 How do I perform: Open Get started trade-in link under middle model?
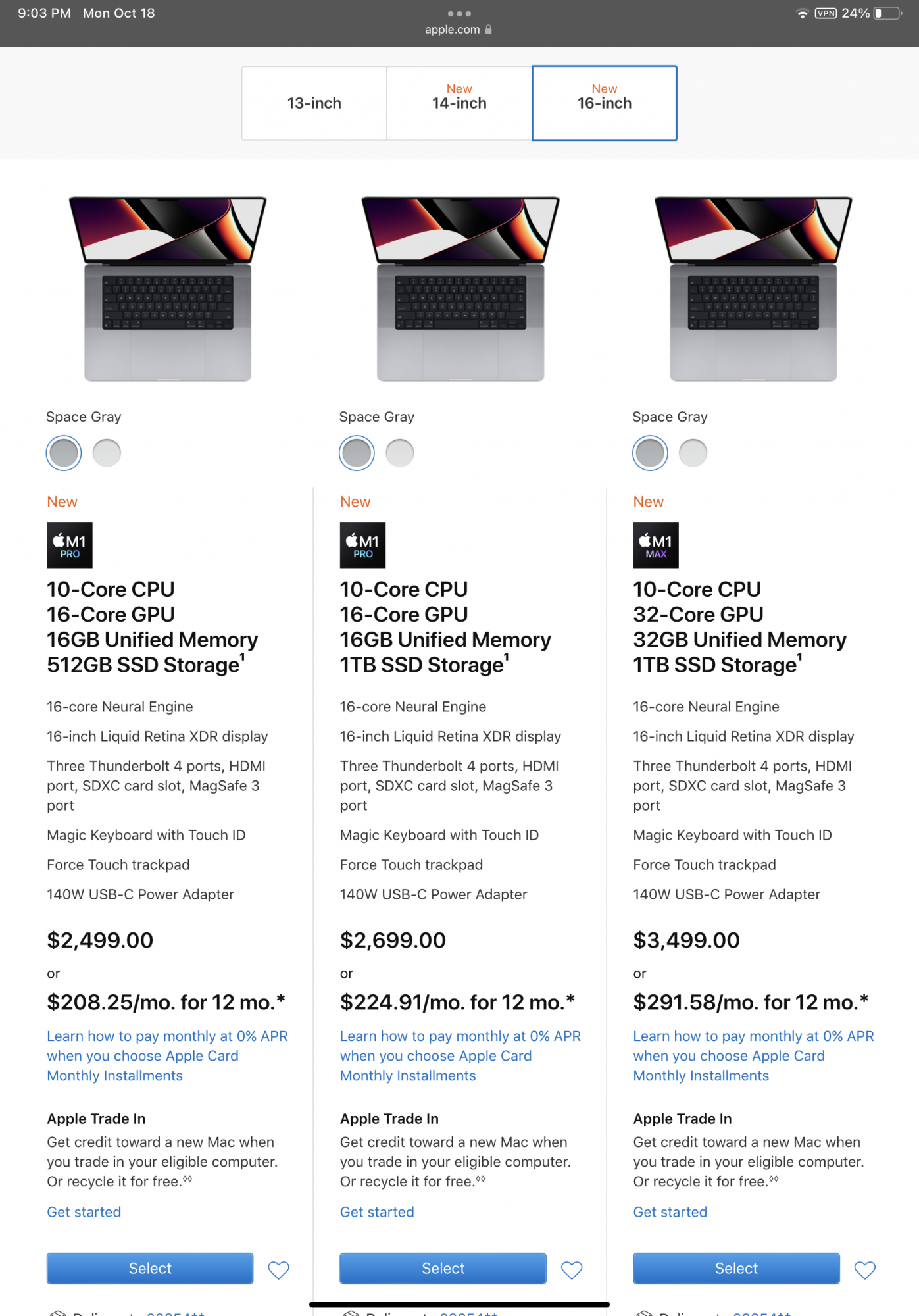377,1212
